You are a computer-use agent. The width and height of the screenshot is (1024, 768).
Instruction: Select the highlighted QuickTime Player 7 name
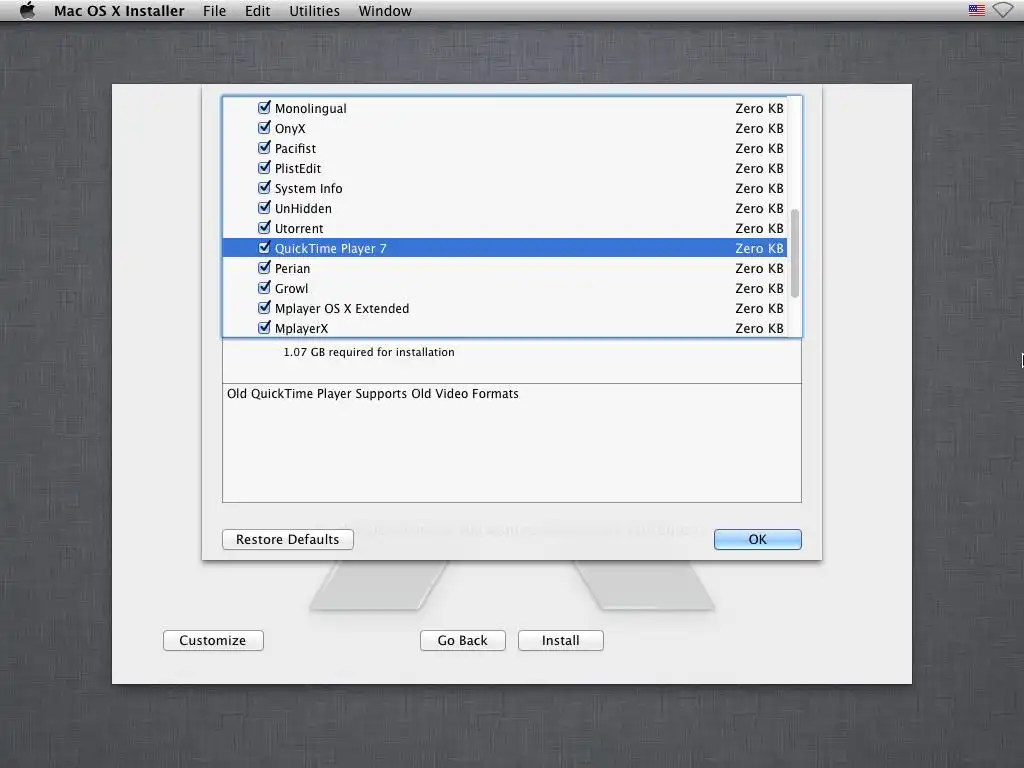click(330, 248)
